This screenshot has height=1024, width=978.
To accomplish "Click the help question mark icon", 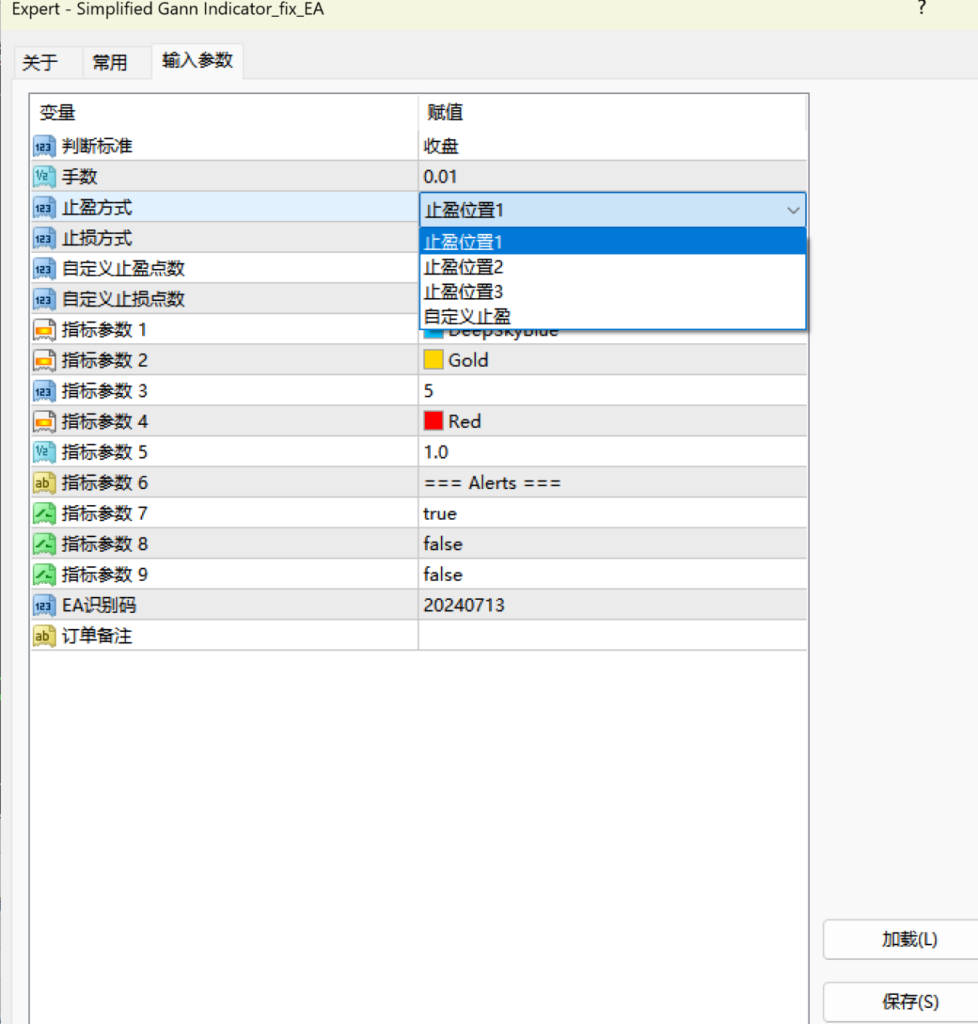I will point(921,8).
